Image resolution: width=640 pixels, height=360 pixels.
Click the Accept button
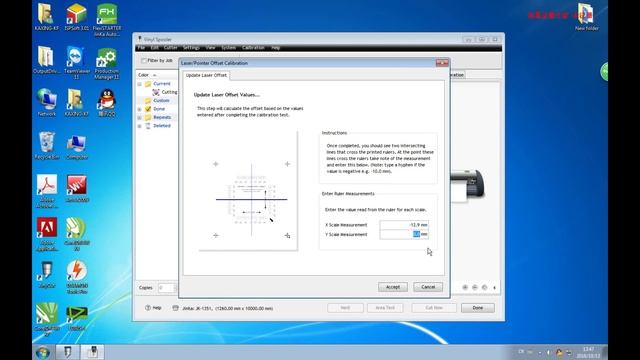tap(393, 287)
